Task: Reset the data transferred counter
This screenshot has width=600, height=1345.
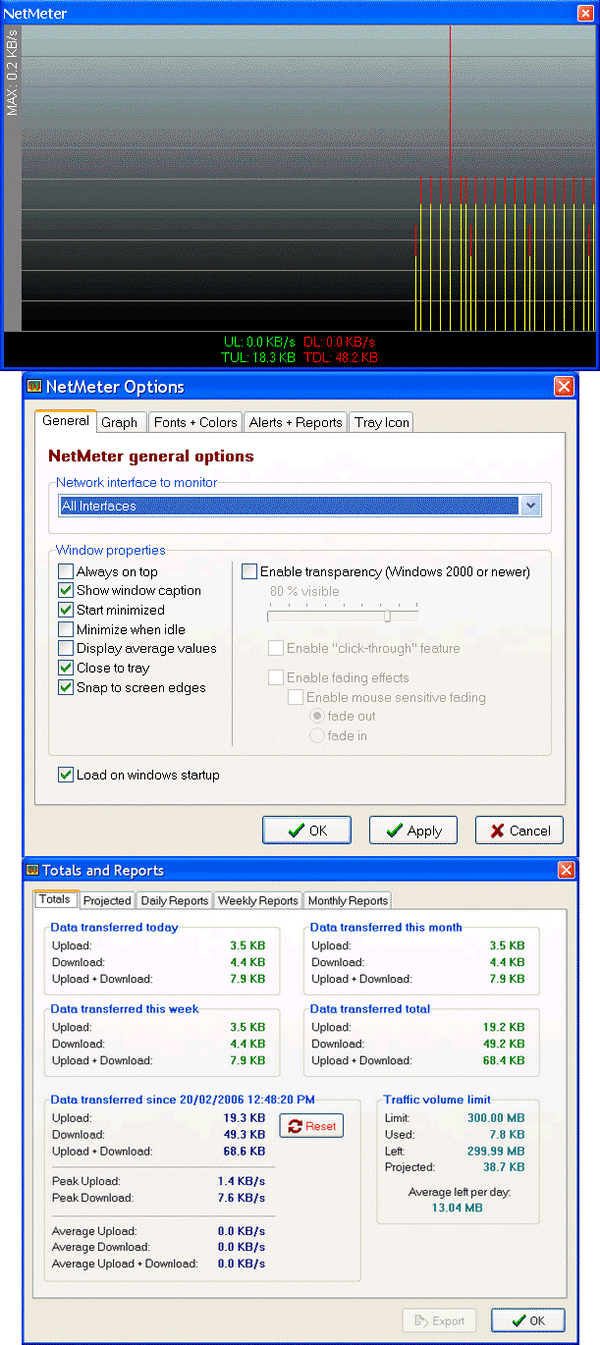Action: 311,1126
